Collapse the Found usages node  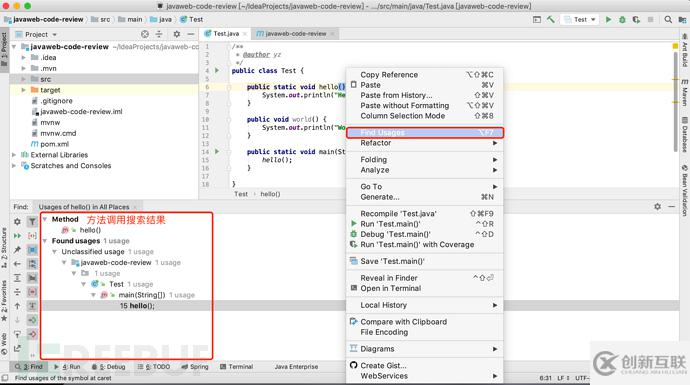tap(45, 241)
